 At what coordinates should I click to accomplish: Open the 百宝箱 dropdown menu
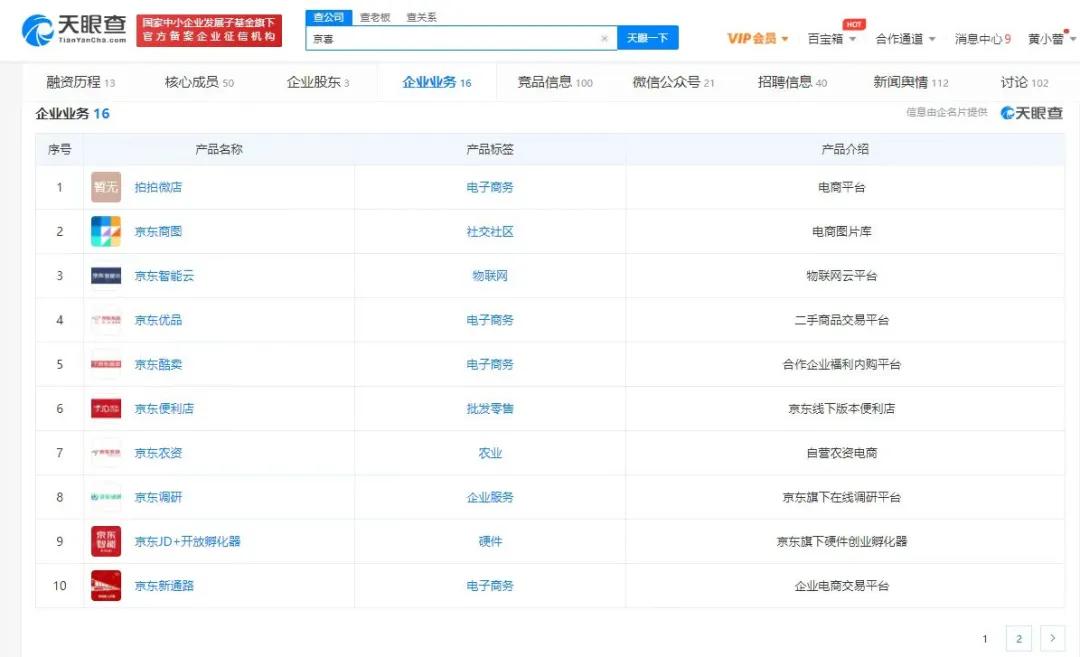[832, 39]
